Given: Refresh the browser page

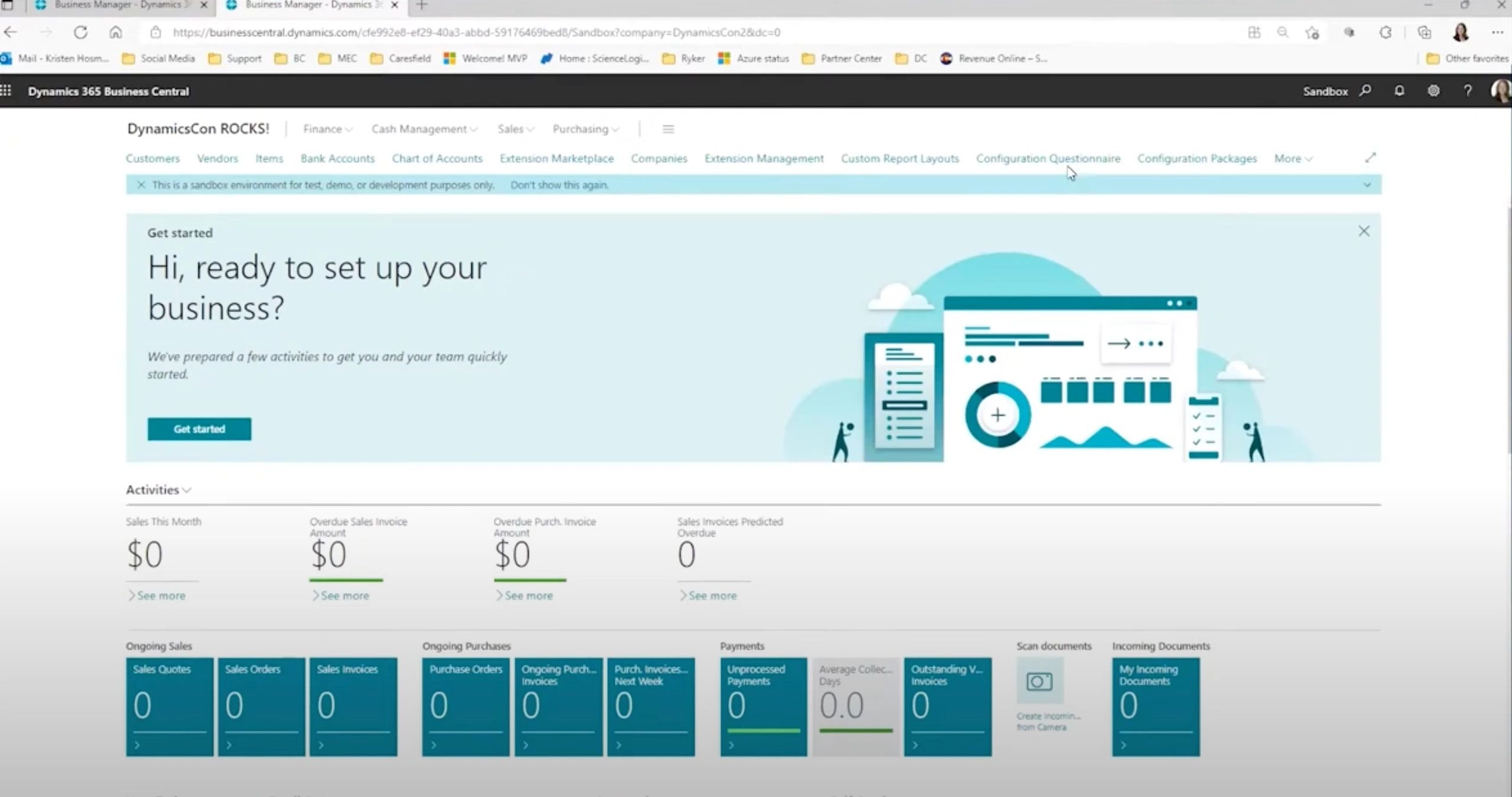Looking at the screenshot, I should [x=80, y=32].
